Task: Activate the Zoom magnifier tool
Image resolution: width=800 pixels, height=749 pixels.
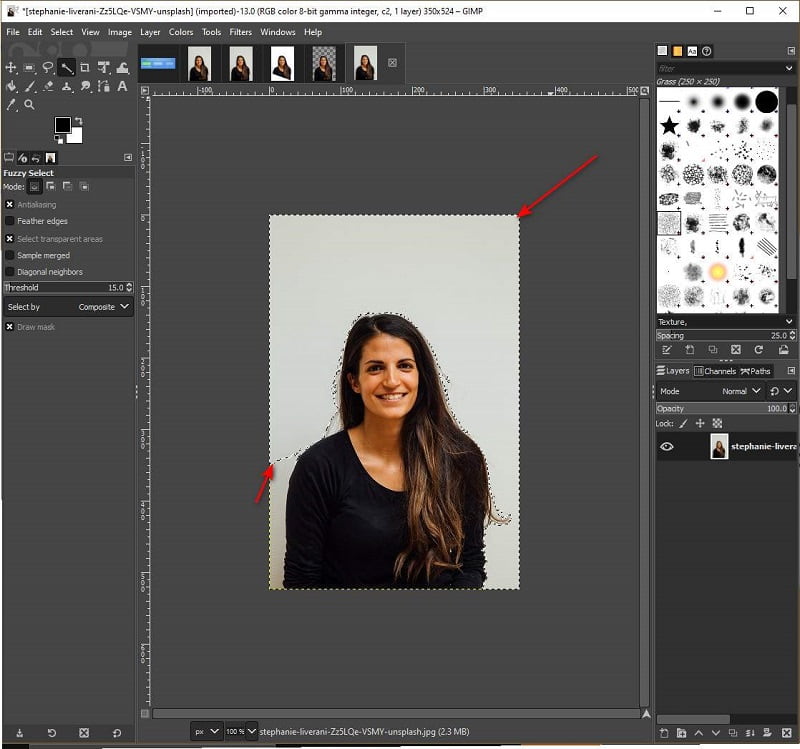Action: [29, 104]
